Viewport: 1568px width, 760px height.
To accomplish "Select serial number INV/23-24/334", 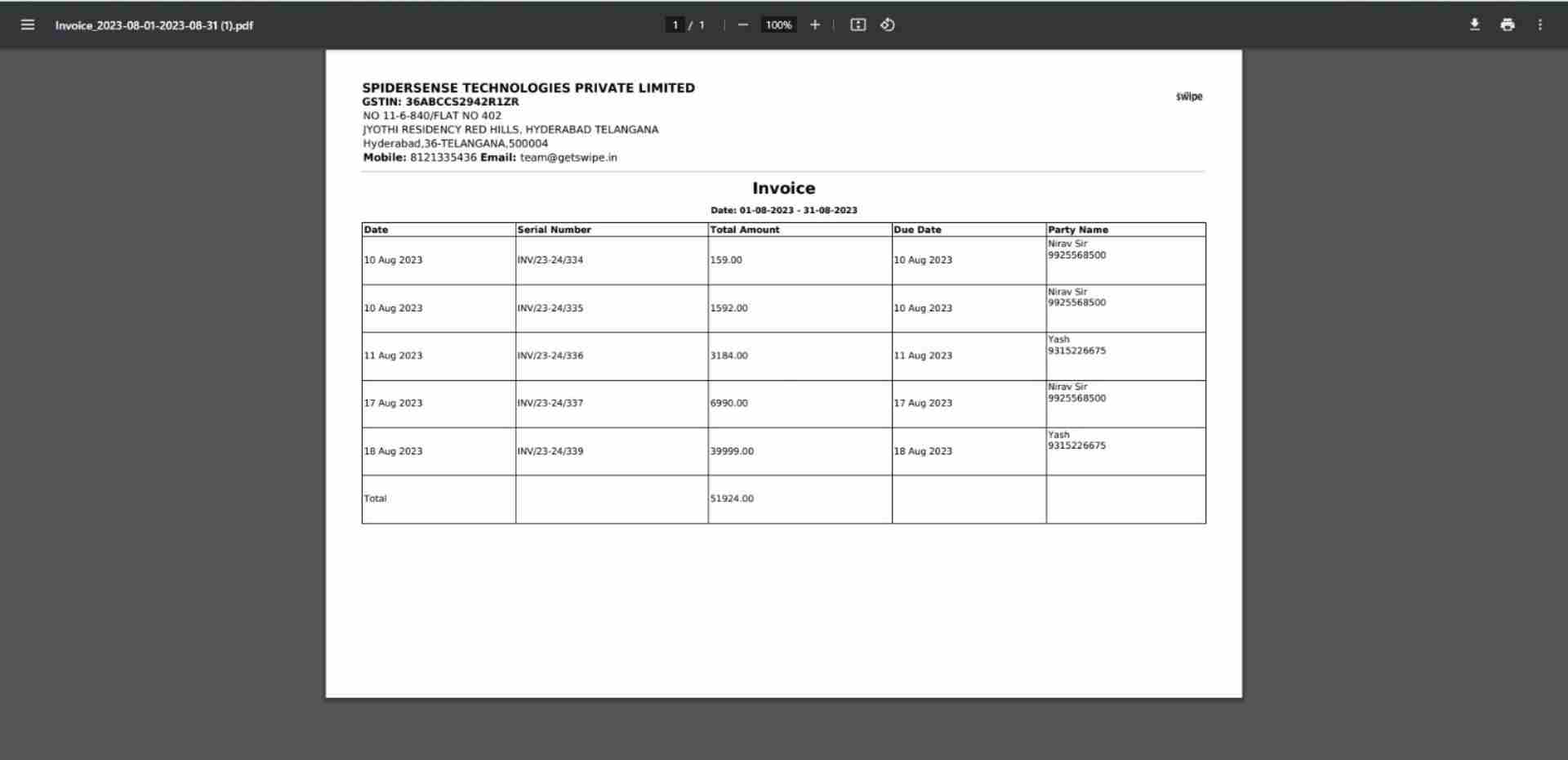I will click(x=550, y=260).
